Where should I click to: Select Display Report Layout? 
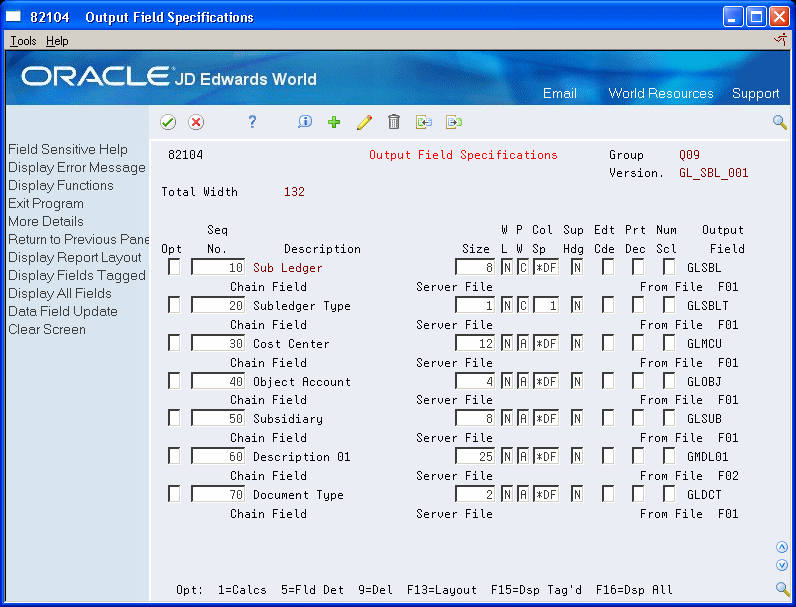tap(75, 257)
